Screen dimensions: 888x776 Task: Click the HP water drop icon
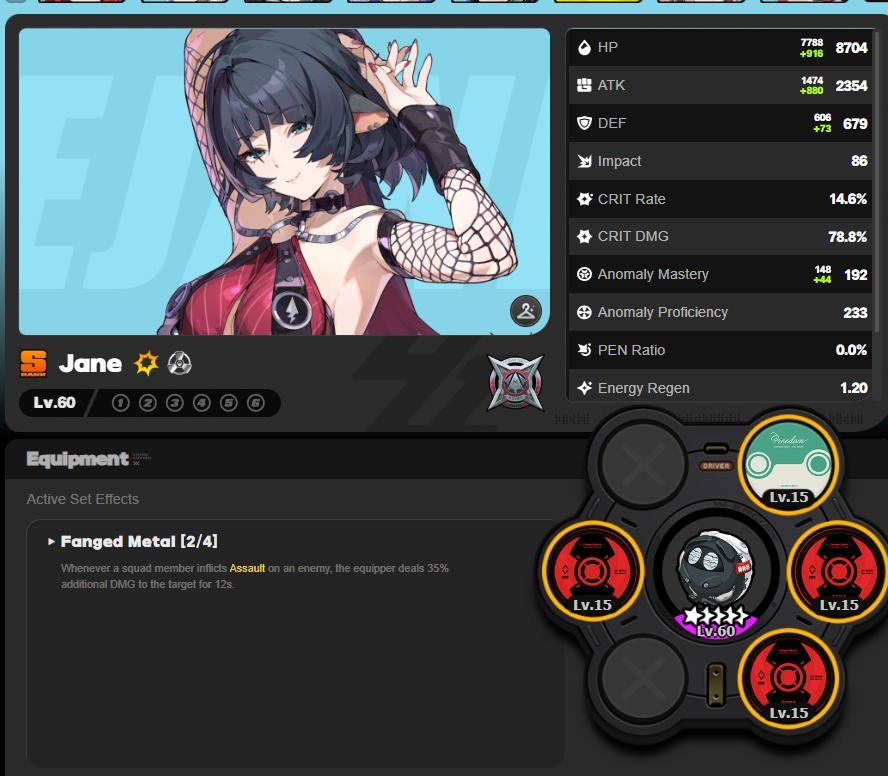(584, 48)
